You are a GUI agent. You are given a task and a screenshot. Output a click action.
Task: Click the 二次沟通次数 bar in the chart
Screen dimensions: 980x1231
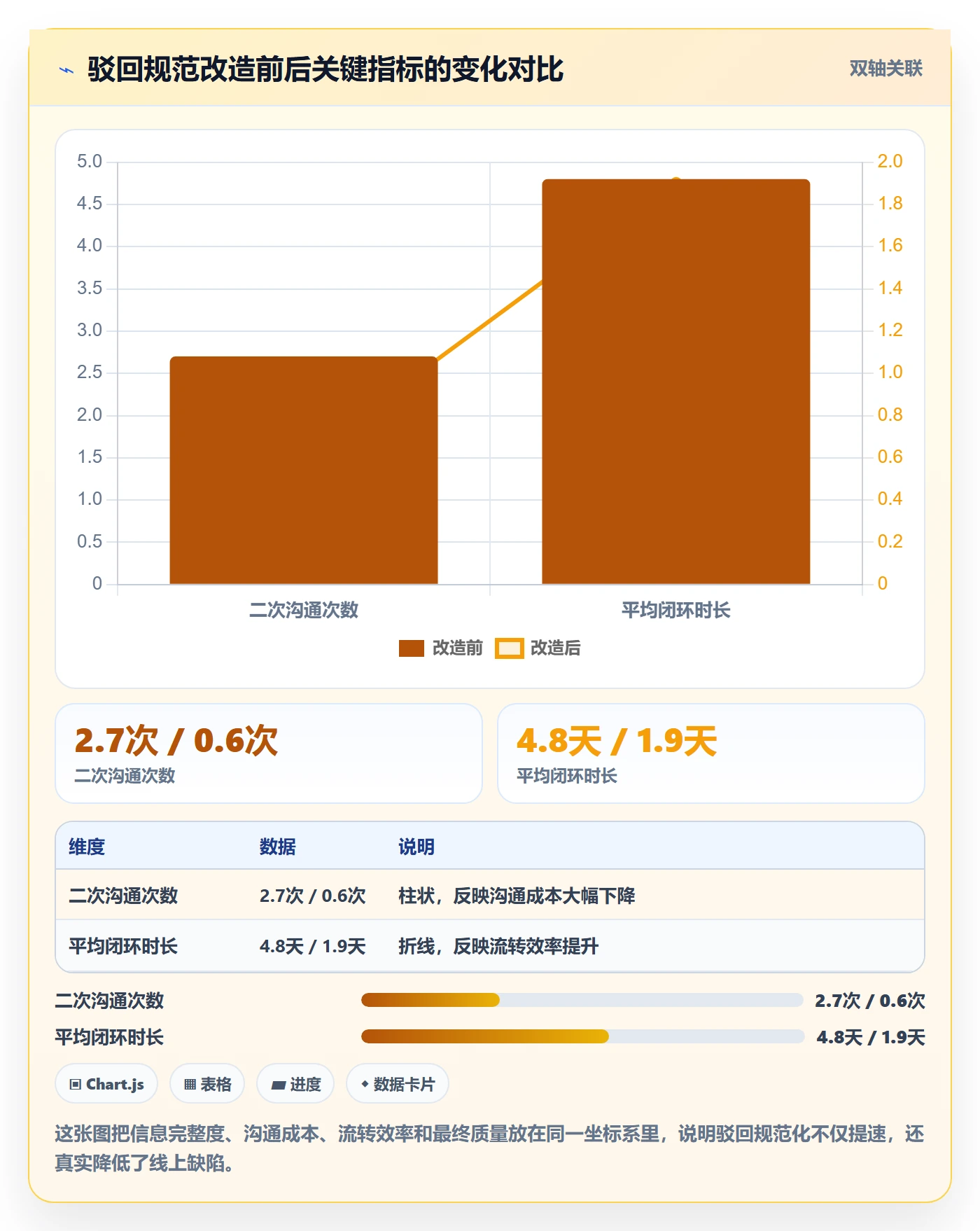[304, 470]
